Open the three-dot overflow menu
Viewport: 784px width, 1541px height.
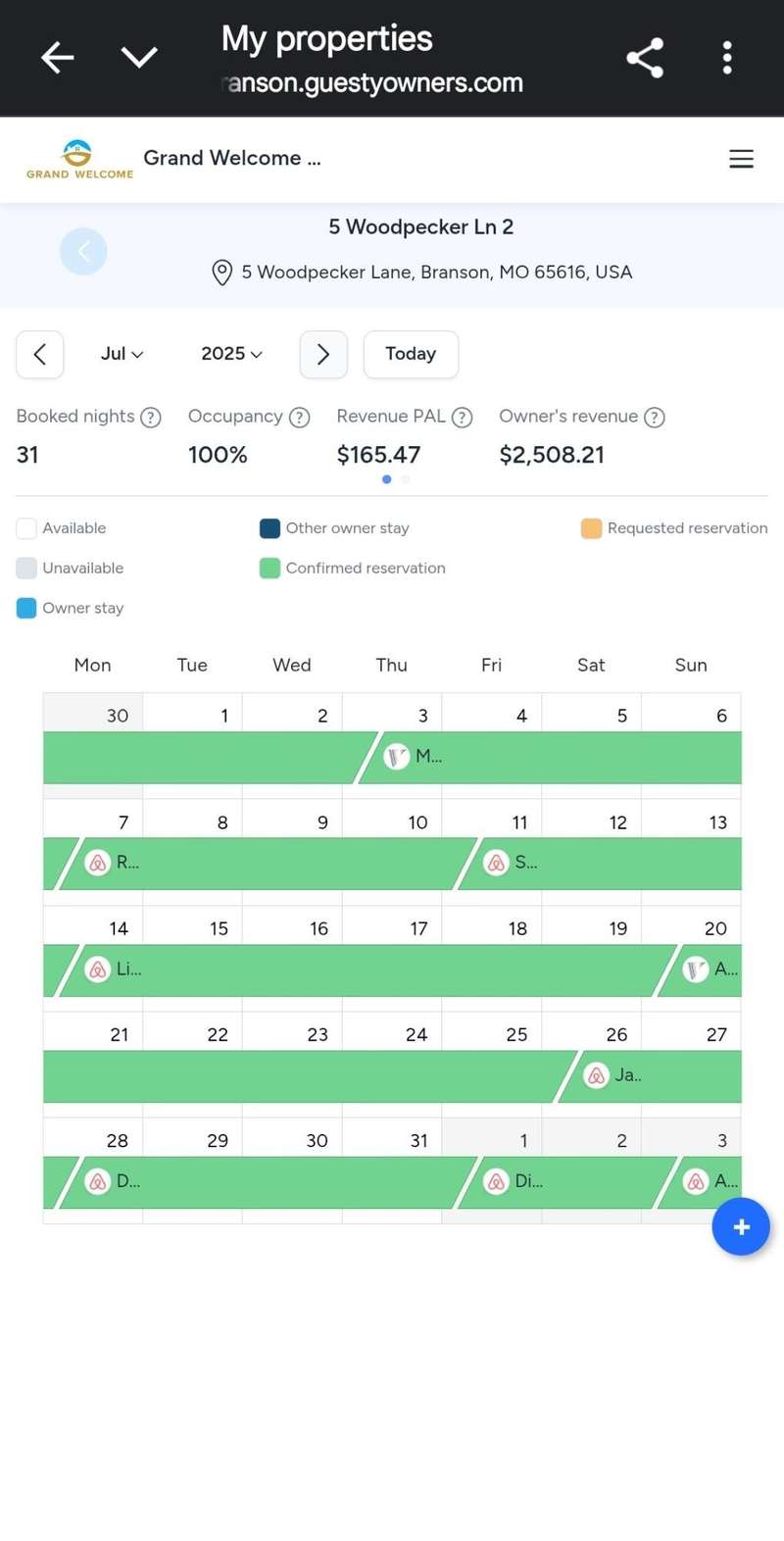pos(726,58)
